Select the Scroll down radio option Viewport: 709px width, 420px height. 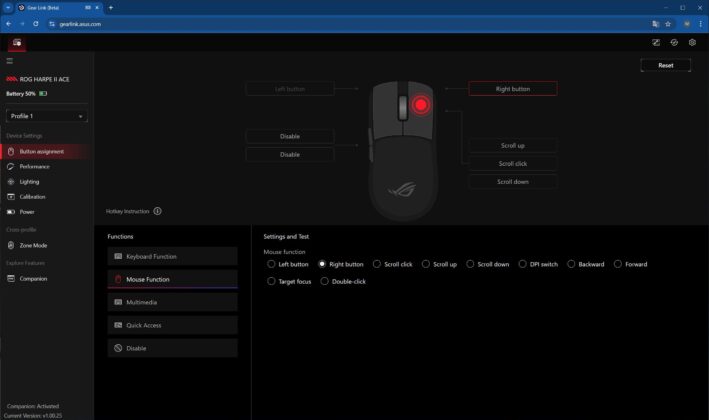pyautogui.click(x=470, y=264)
